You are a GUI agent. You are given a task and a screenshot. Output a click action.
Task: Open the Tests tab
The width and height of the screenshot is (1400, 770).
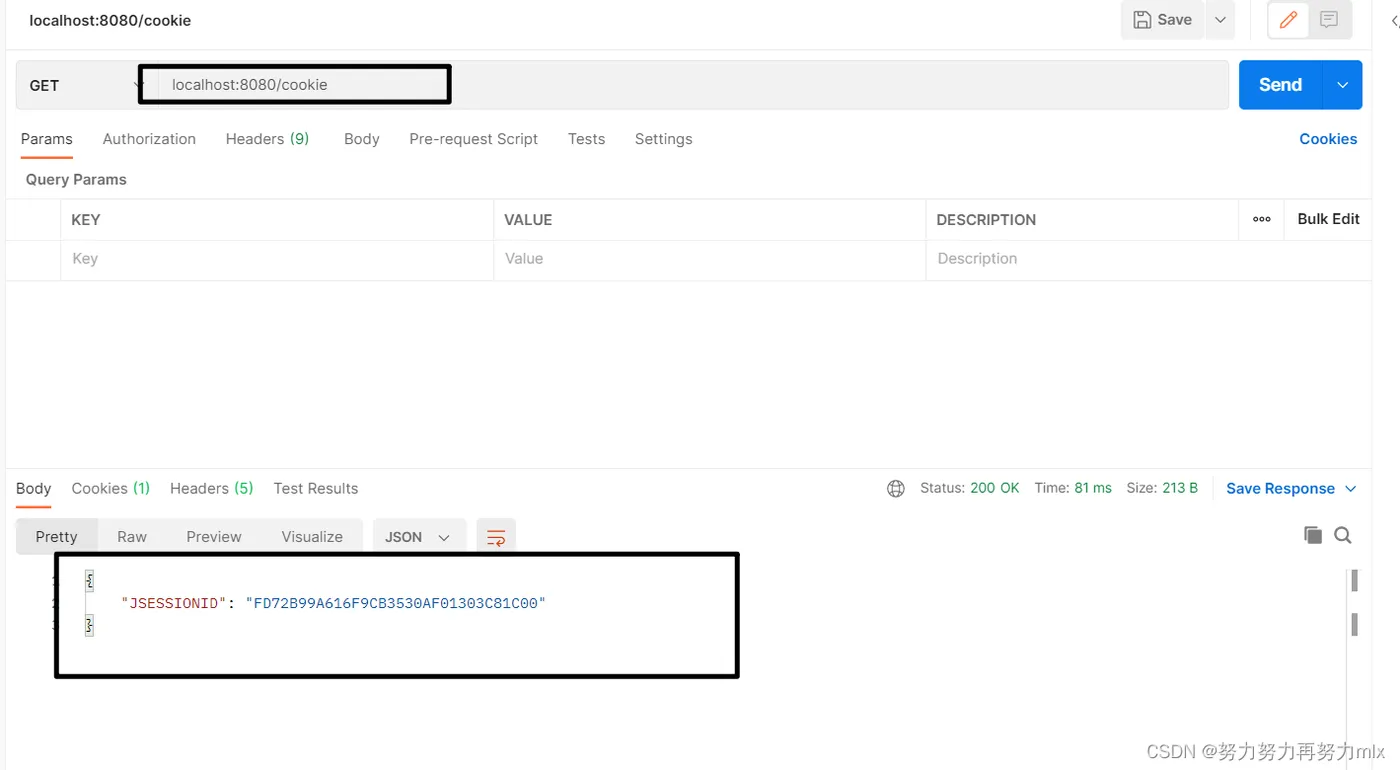(586, 139)
